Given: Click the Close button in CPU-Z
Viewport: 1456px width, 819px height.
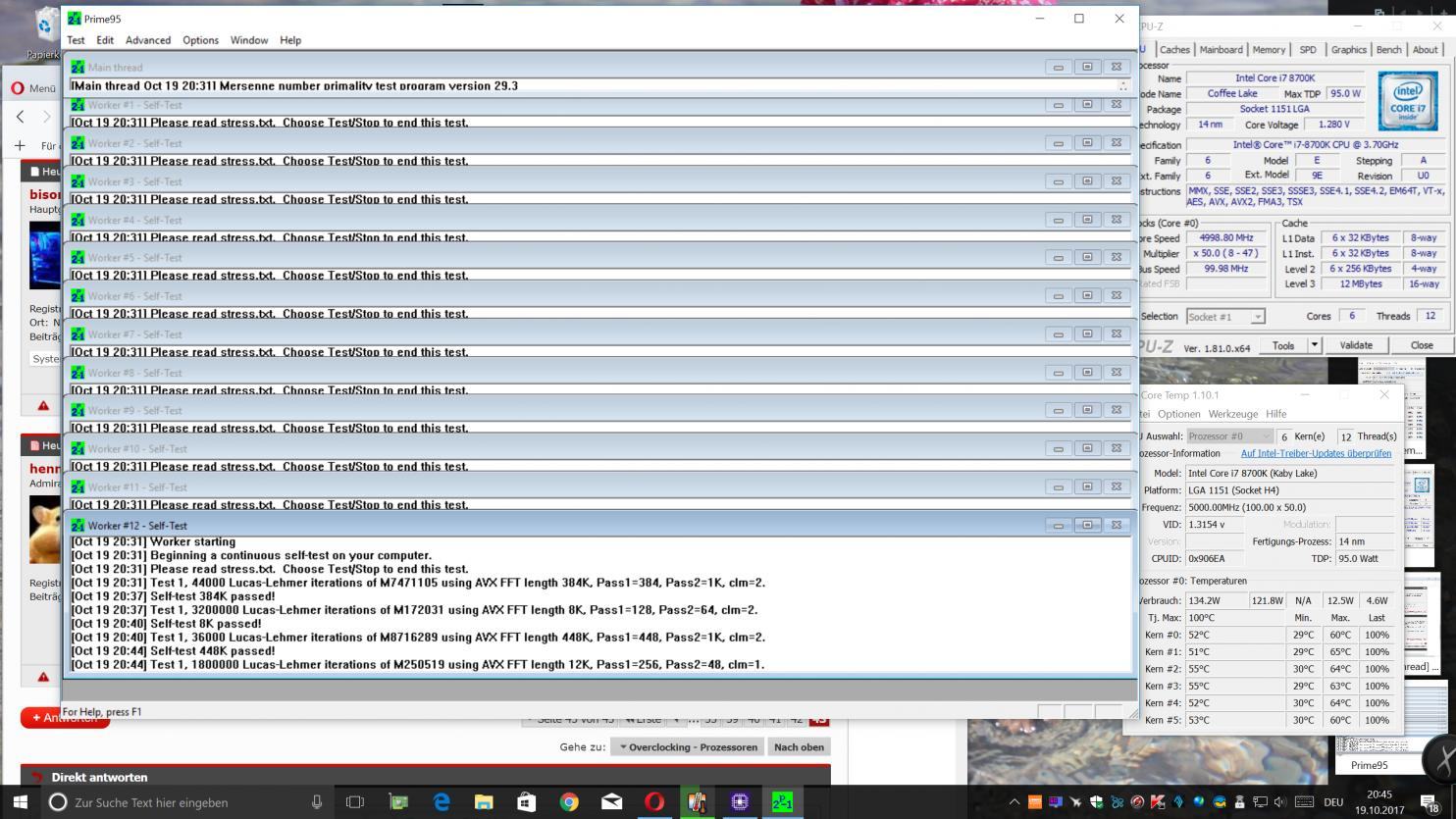Looking at the screenshot, I should point(1422,345).
